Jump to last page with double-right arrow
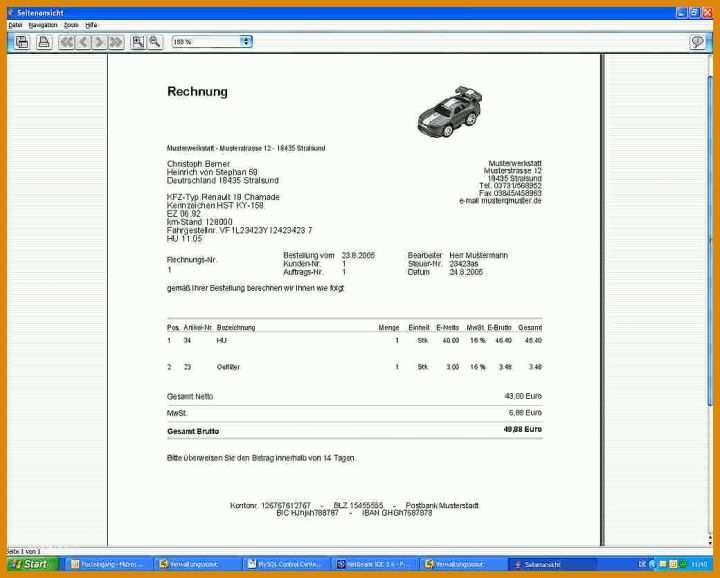The image size is (720, 578). tap(116, 42)
